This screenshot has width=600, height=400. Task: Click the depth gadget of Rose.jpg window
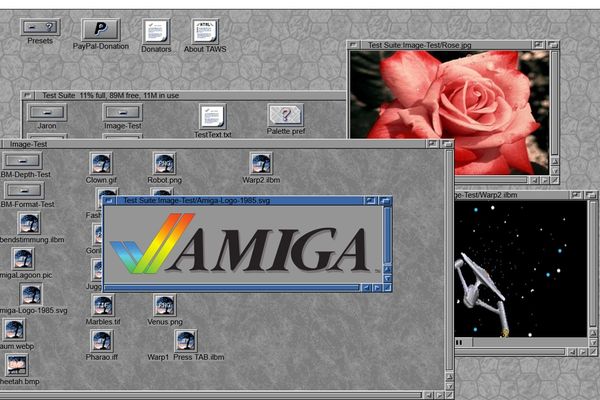tap(553, 45)
